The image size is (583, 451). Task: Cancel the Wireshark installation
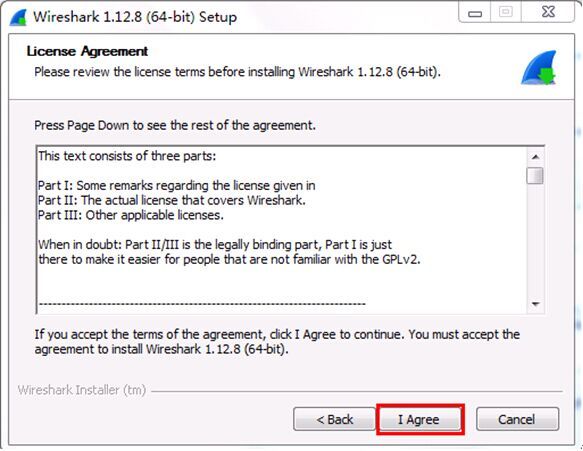[517, 419]
